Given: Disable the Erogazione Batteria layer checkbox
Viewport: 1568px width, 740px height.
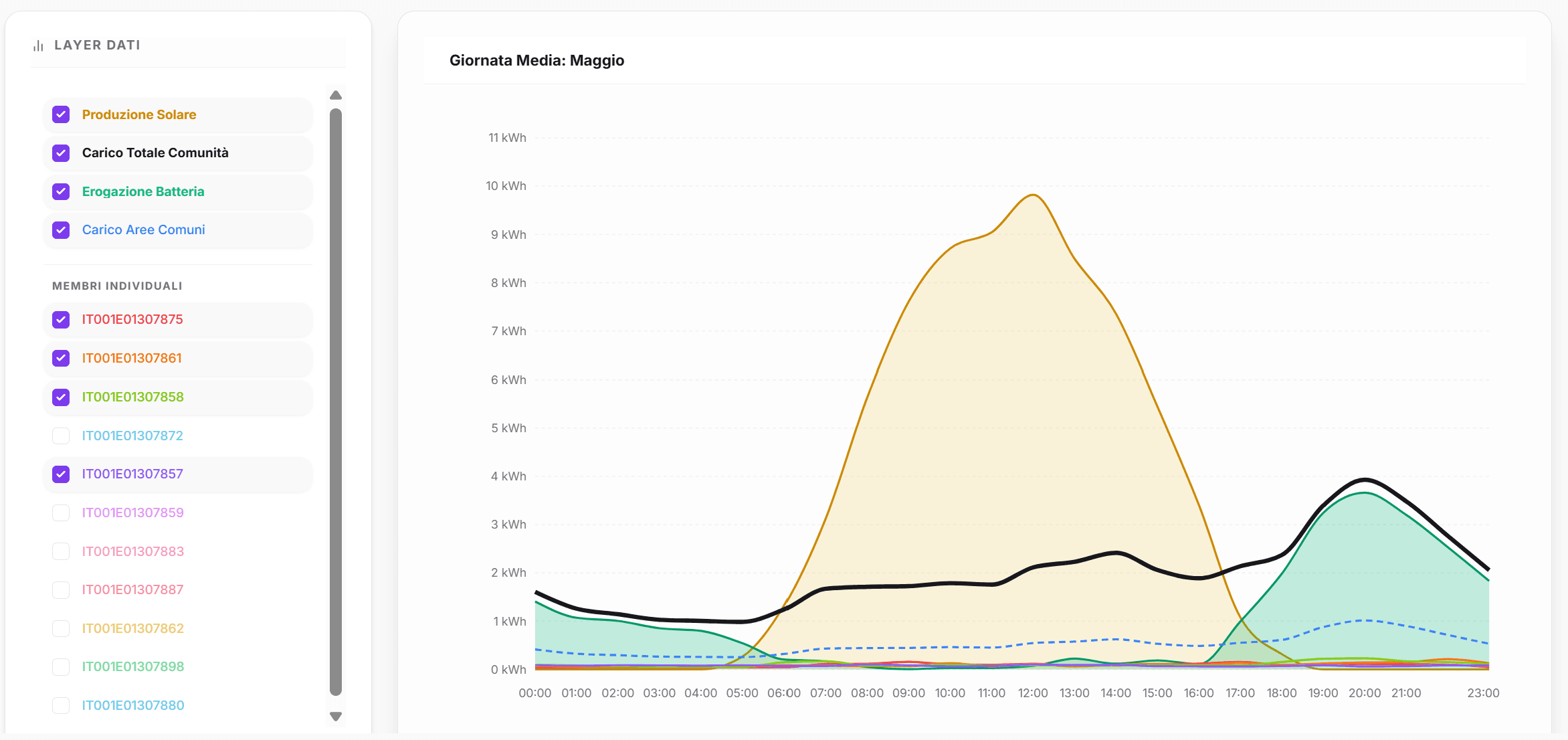Looking at the screenshot, I should coord(61,191).
